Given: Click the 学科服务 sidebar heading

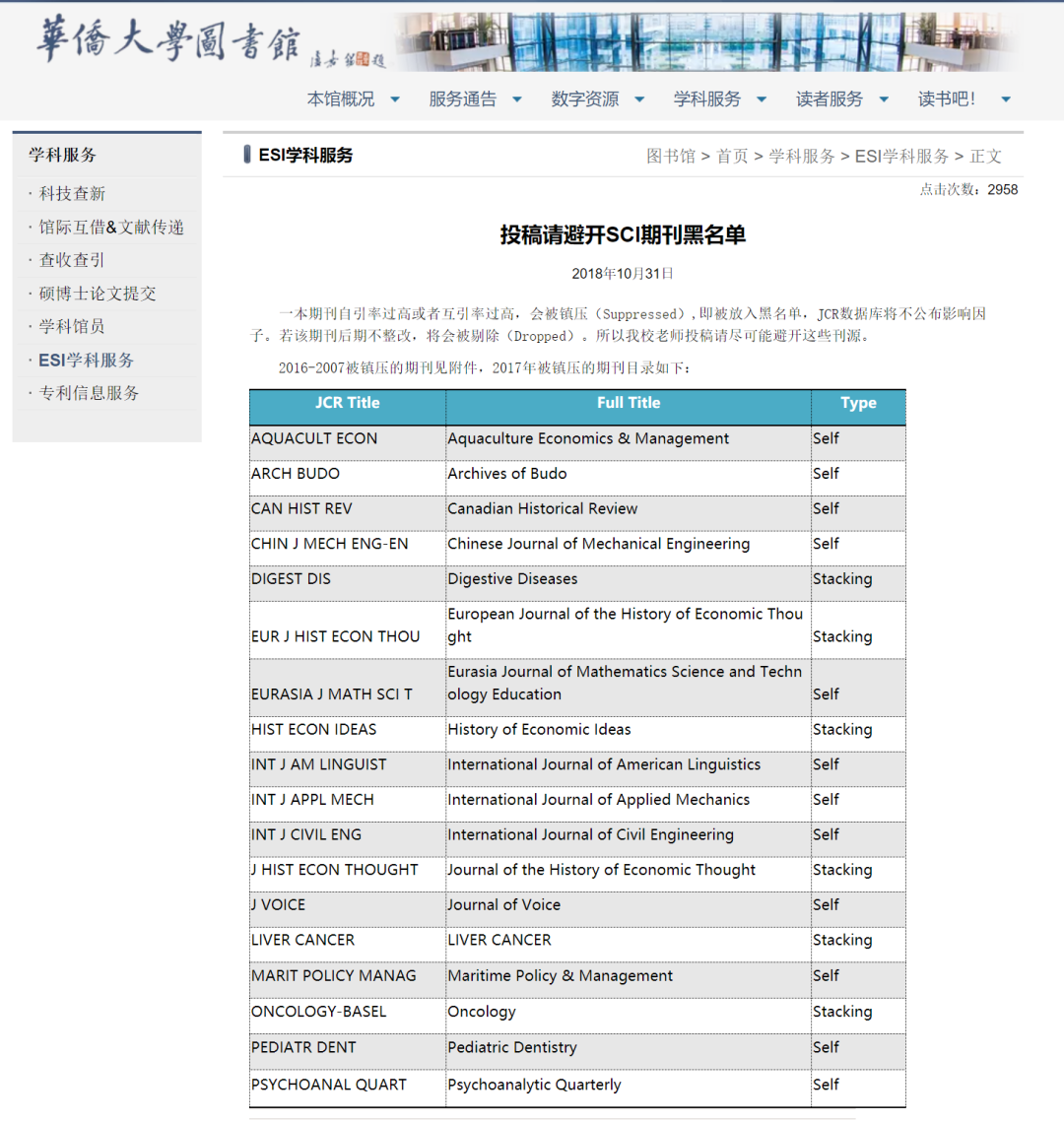Looking at the screenshot, I should click(x=62, y=155).
